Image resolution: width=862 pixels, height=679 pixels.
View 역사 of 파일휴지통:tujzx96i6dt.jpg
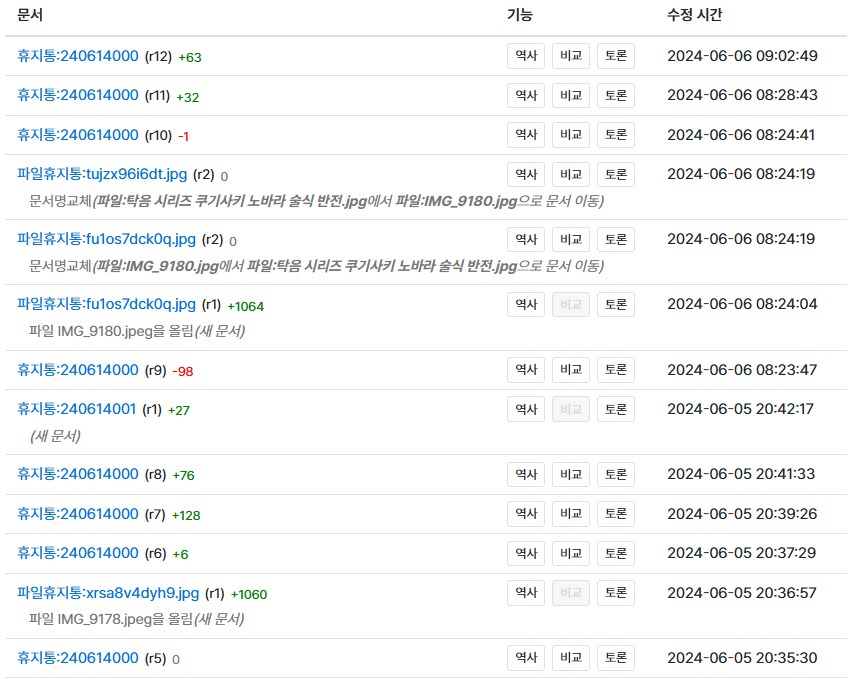(525, 174)
